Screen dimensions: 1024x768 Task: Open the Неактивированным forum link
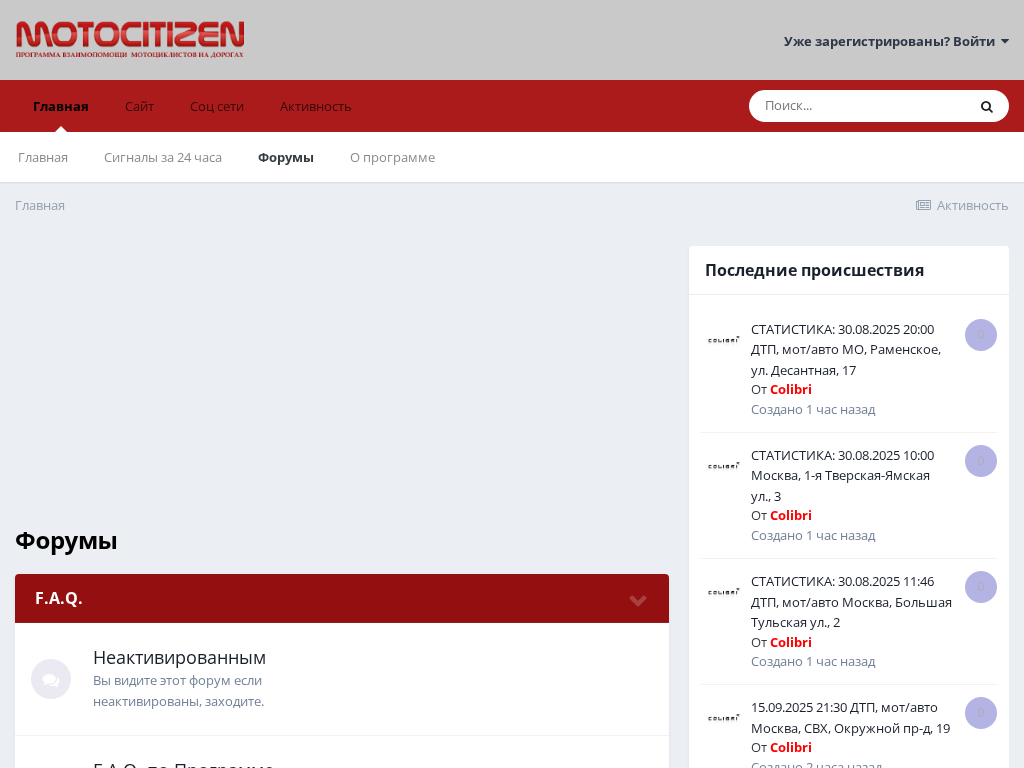click(x=179, y=657)
